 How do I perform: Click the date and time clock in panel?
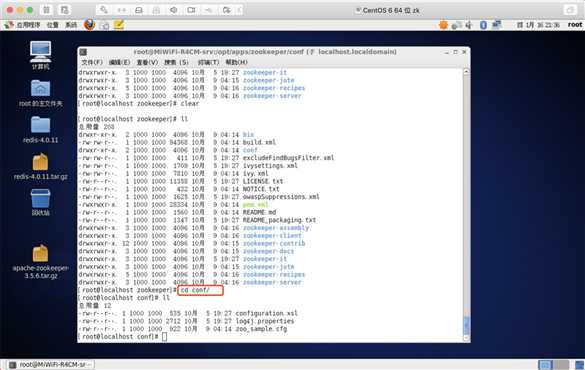538,25
